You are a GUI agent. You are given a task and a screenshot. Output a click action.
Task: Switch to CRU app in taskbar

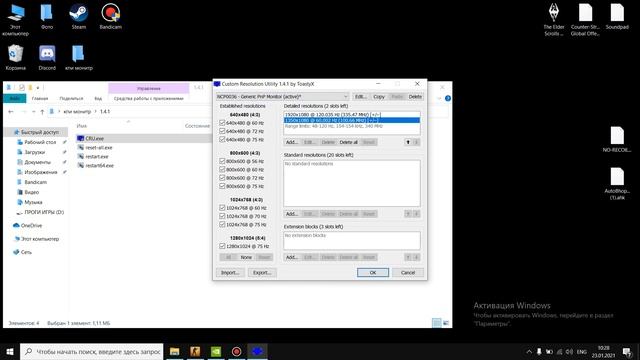257,351
